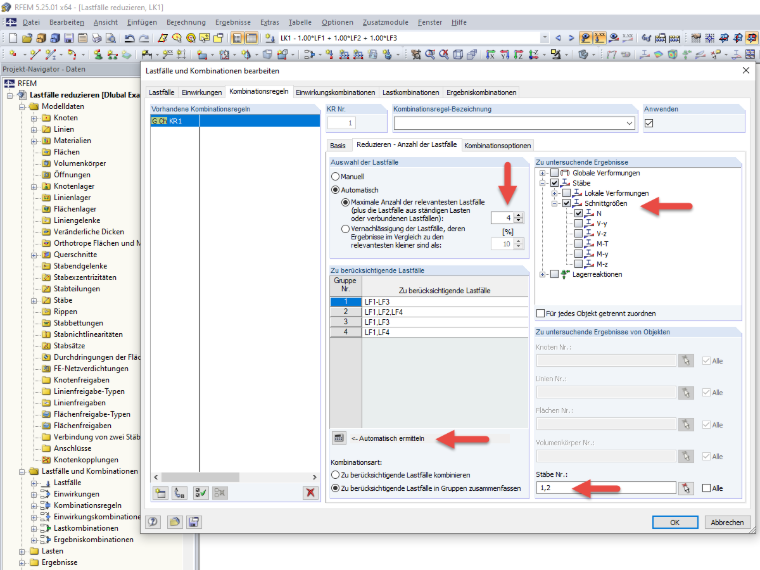The width and height of the screenshot is (760, 570).
Task: Click the view in Z direction icon
Action: 519,54
